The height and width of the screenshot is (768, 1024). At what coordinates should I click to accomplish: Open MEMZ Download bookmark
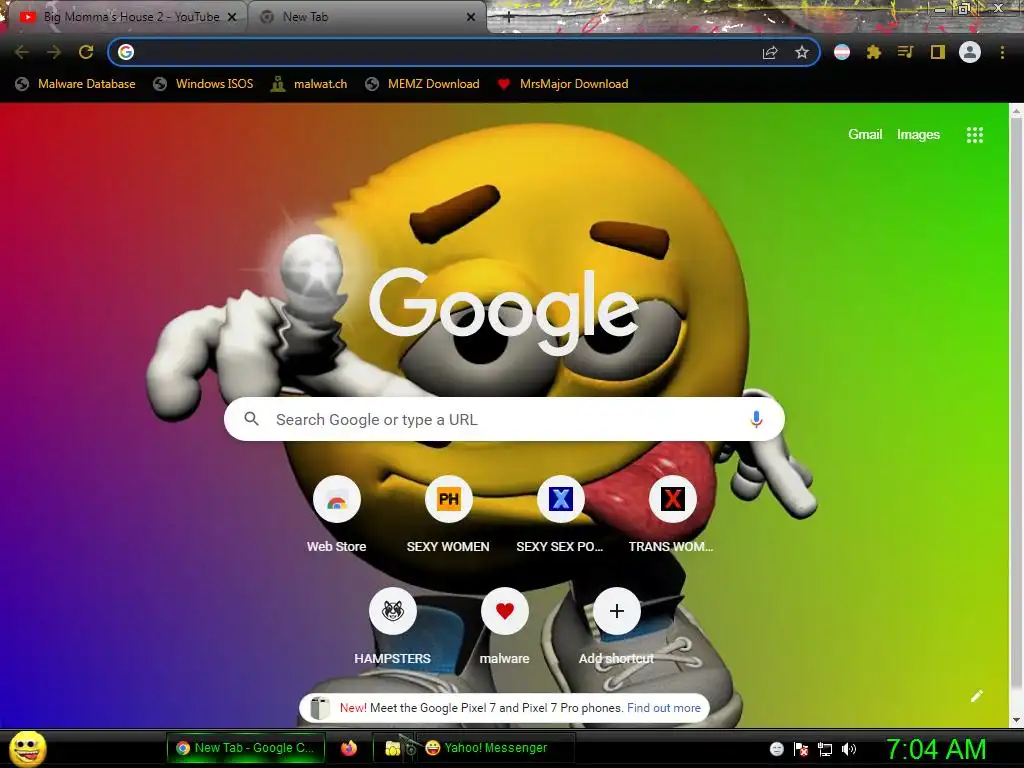(423, 84)
